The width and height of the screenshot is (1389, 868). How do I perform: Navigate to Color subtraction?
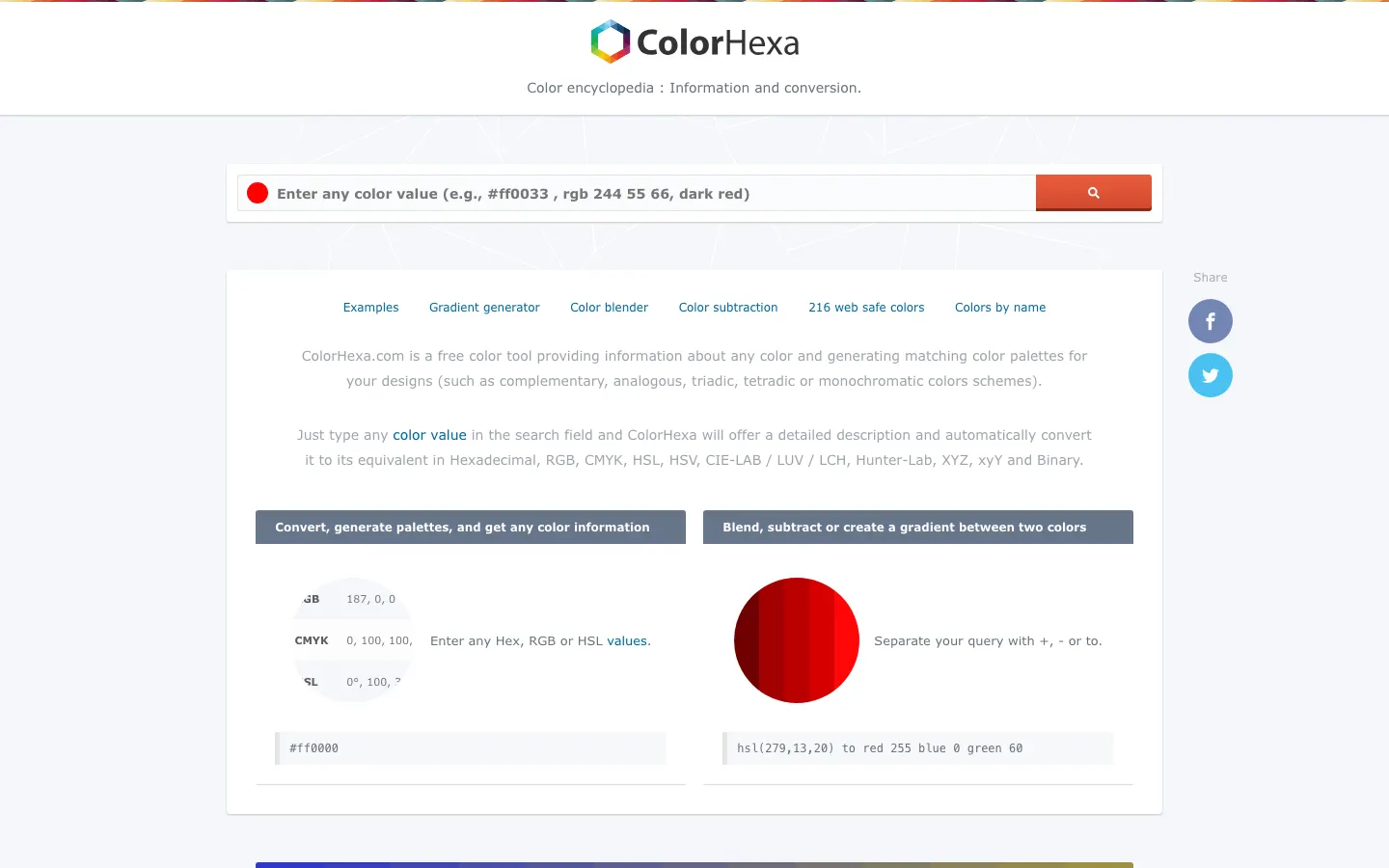tap(728, 308)
